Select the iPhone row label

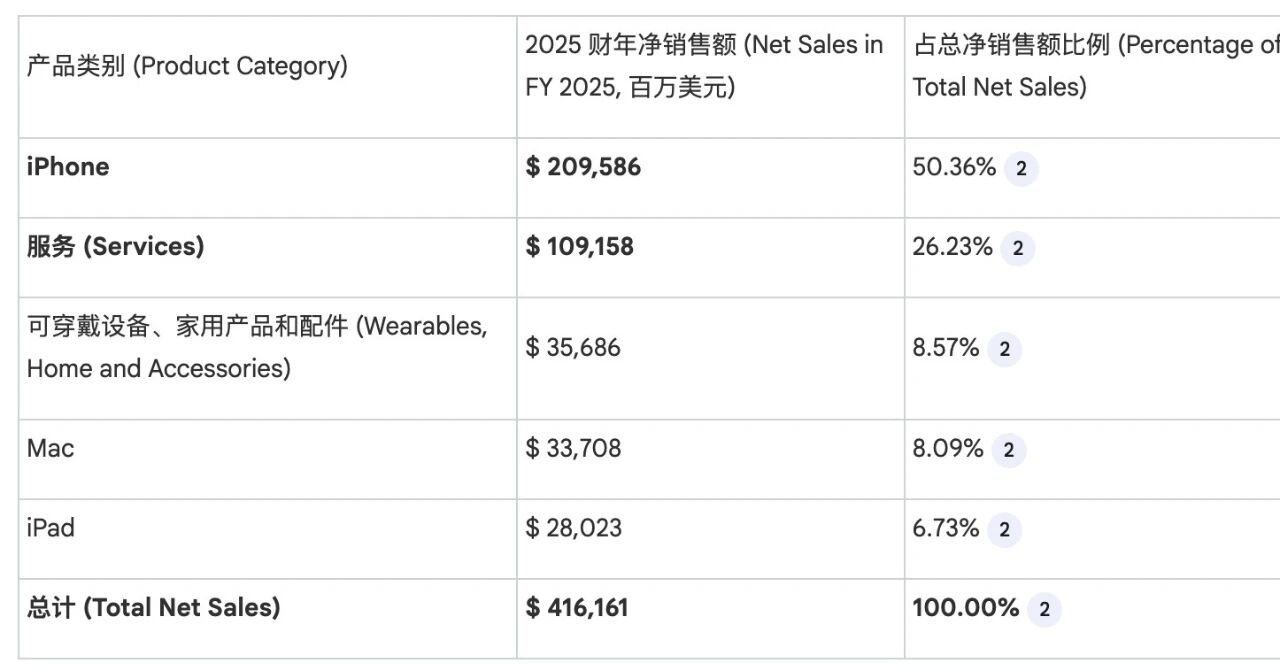68,167
